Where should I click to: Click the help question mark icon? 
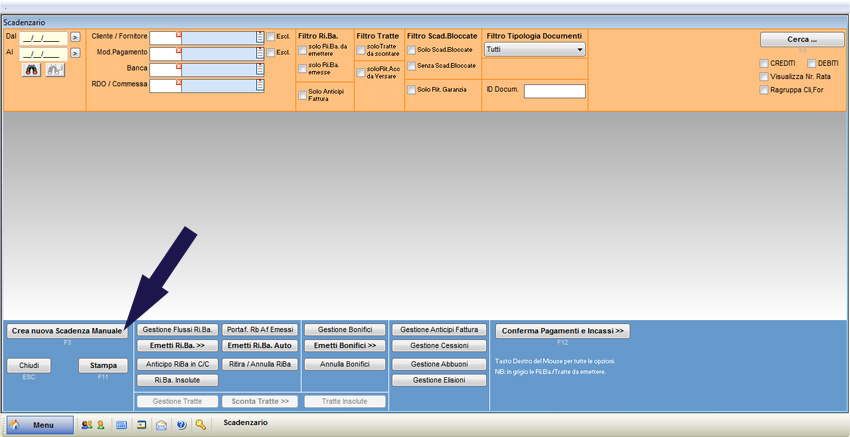(x=181, y=425)
